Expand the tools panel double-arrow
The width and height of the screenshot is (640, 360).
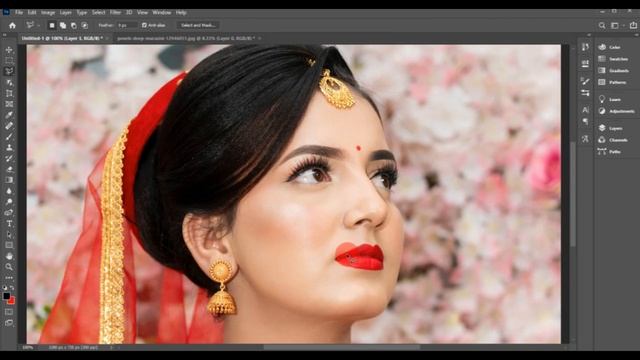(4, 36)
